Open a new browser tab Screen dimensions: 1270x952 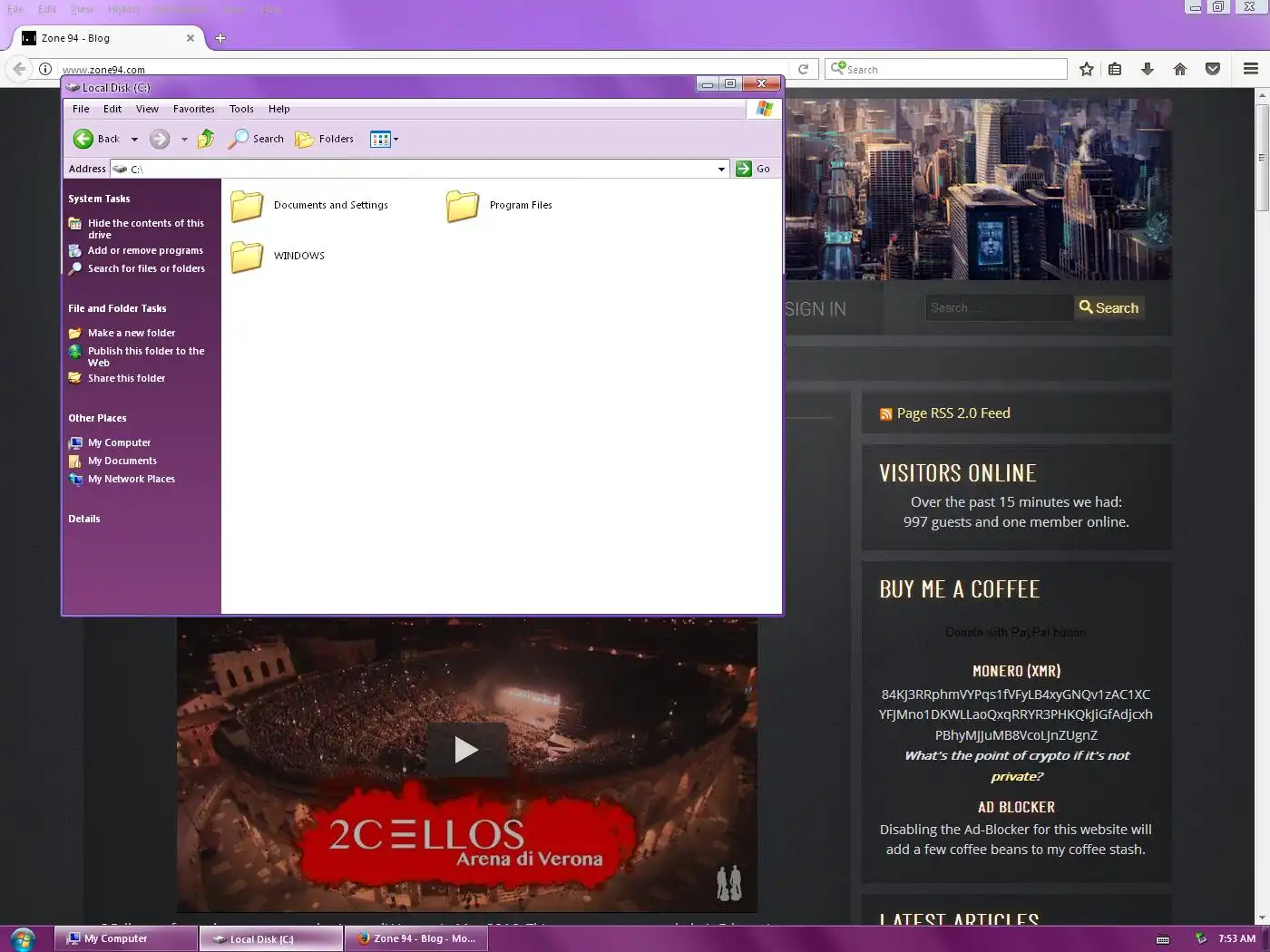pyautogui.click(x=220, y=38)
